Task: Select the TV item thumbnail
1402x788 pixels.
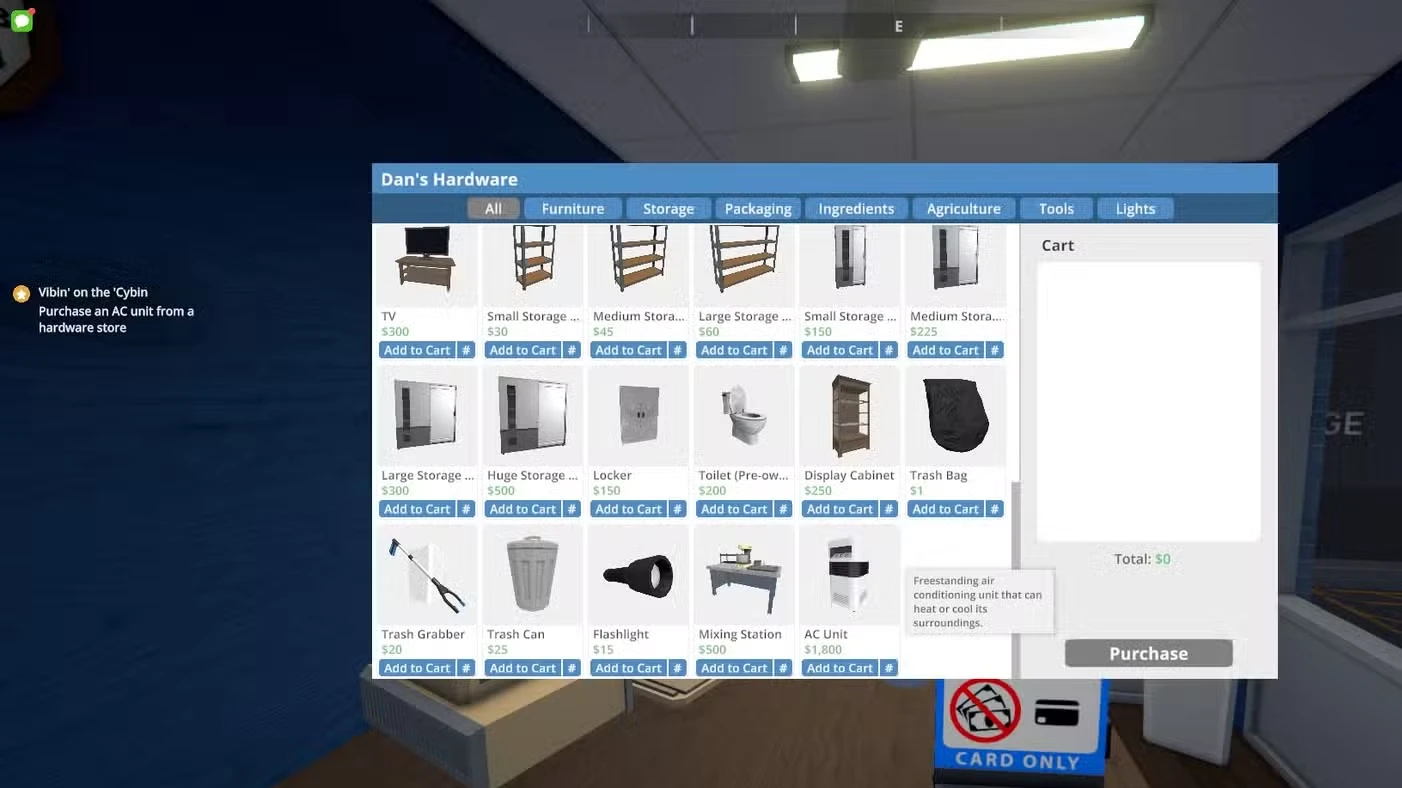Action: coord(427,265)
